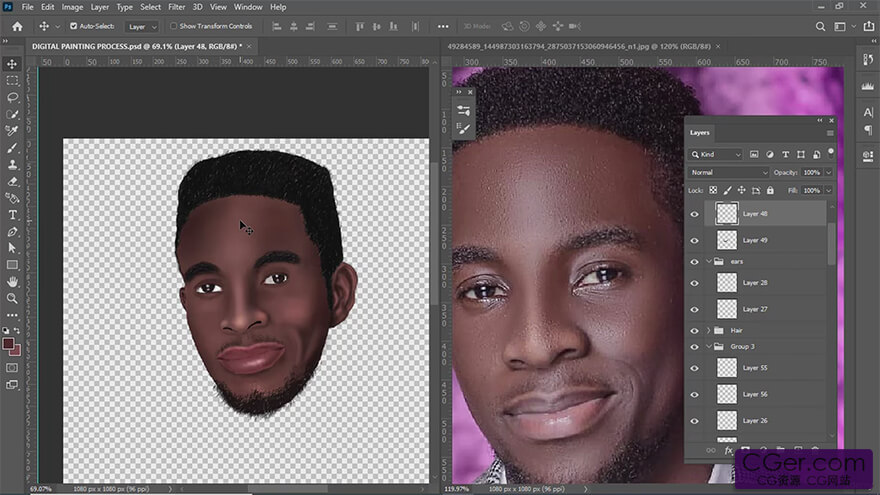
Task: Switch to the DIGITAL PAINTING PROCESS.psd tab
Action: [137, 47]
